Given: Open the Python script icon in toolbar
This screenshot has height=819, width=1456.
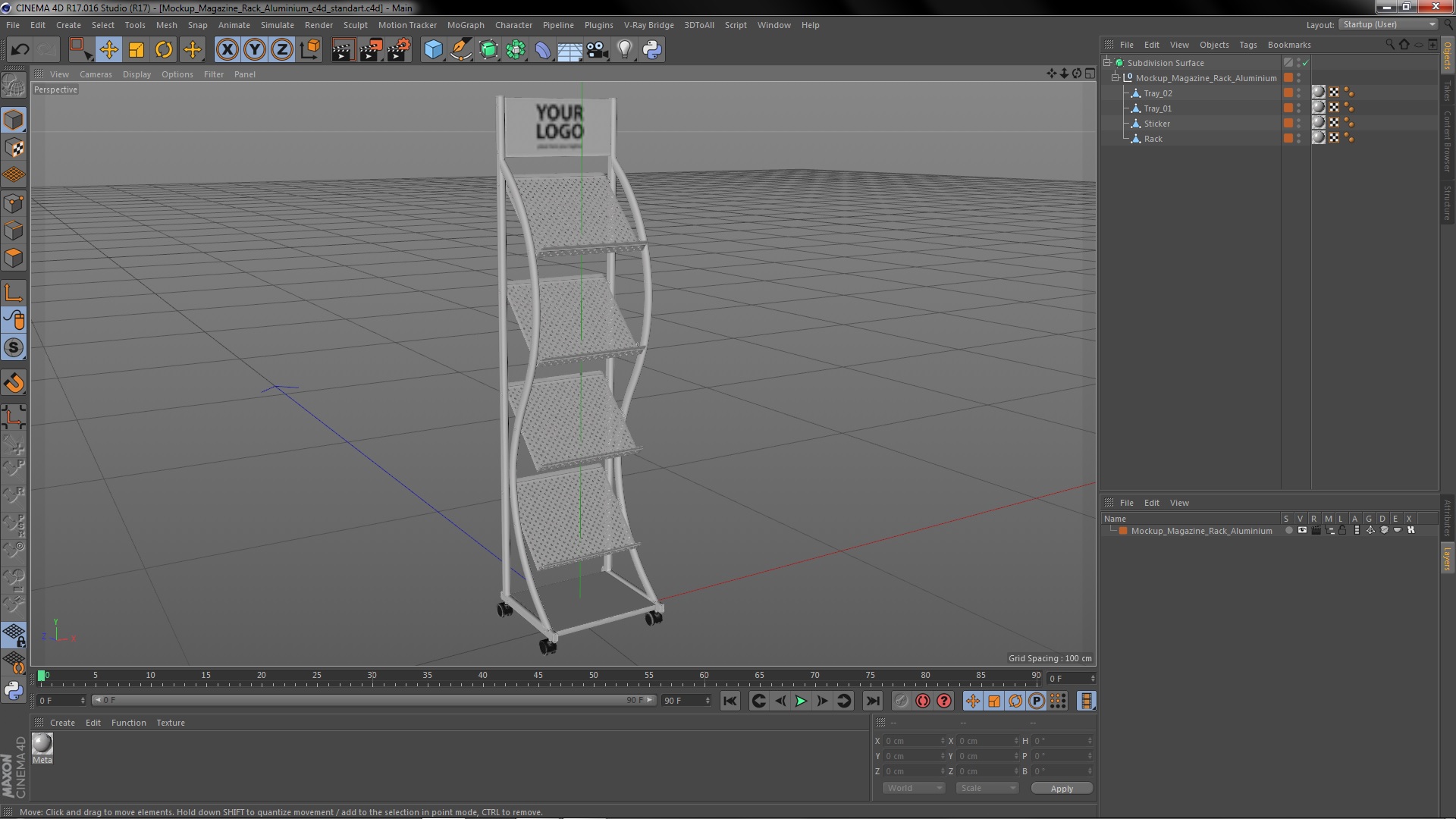Looking at the screenshot, I should tap(652, 50).
